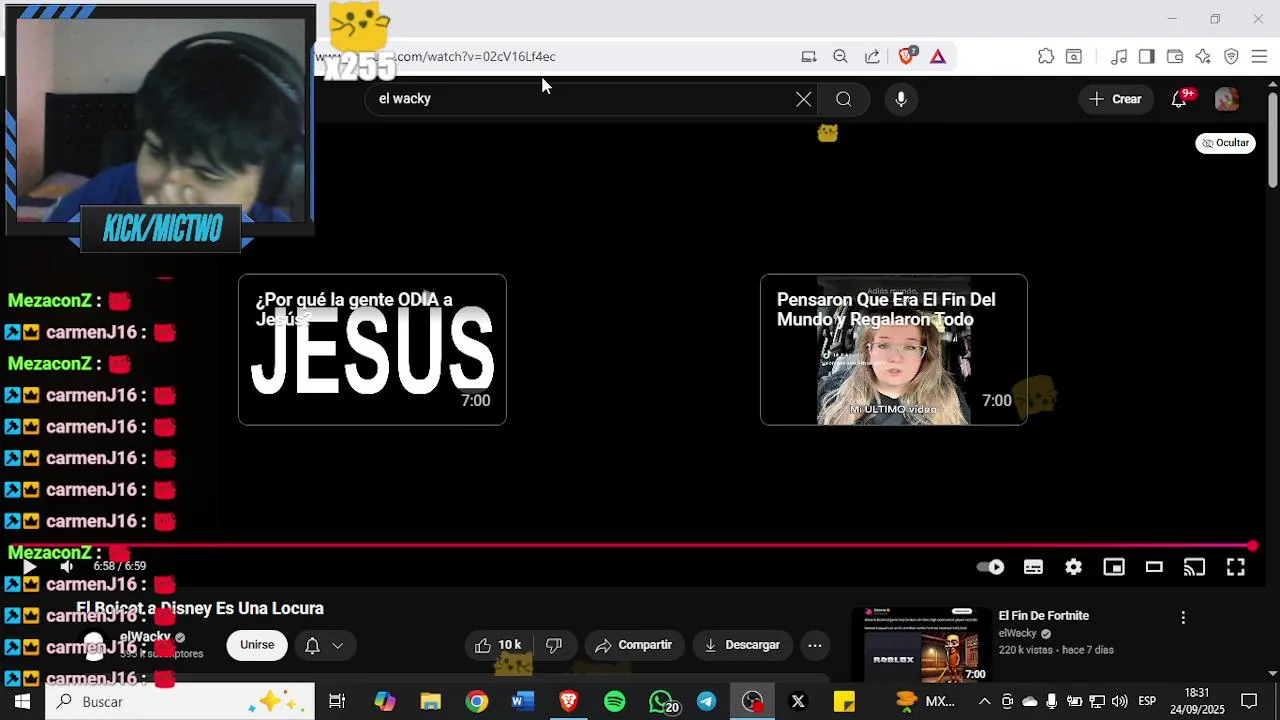Click the page vertical scrollbar

click(x=1272, y=138)
